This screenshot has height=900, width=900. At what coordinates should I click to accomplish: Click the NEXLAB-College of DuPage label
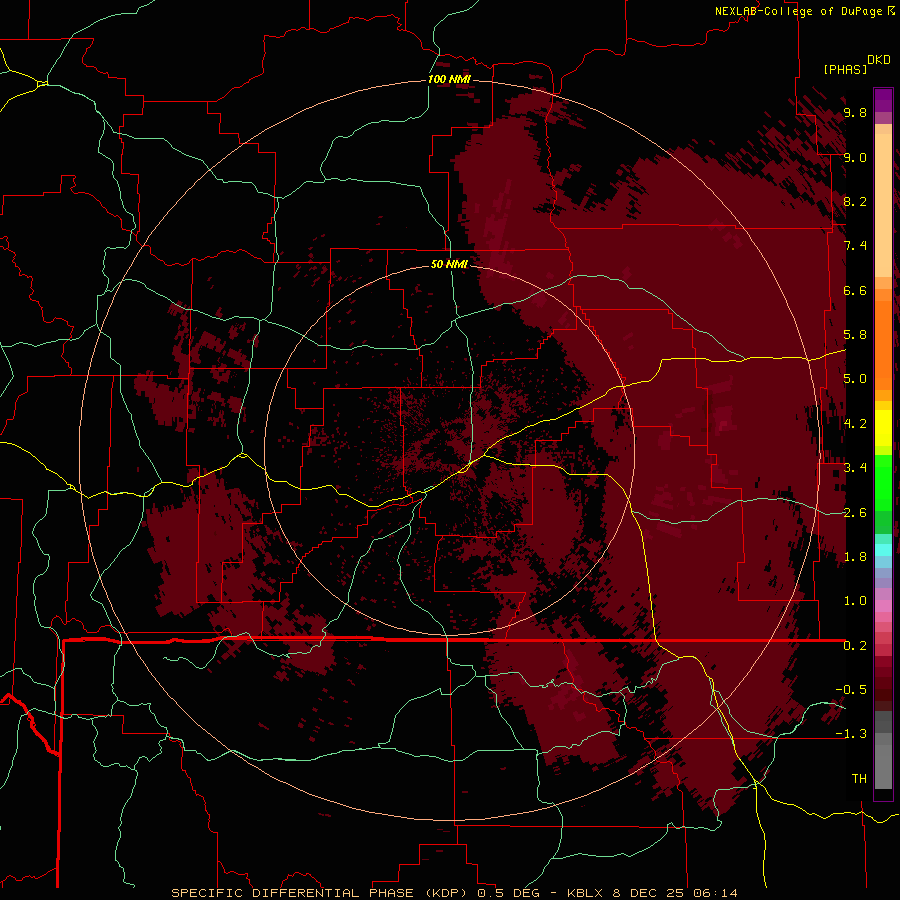(799, 11)
